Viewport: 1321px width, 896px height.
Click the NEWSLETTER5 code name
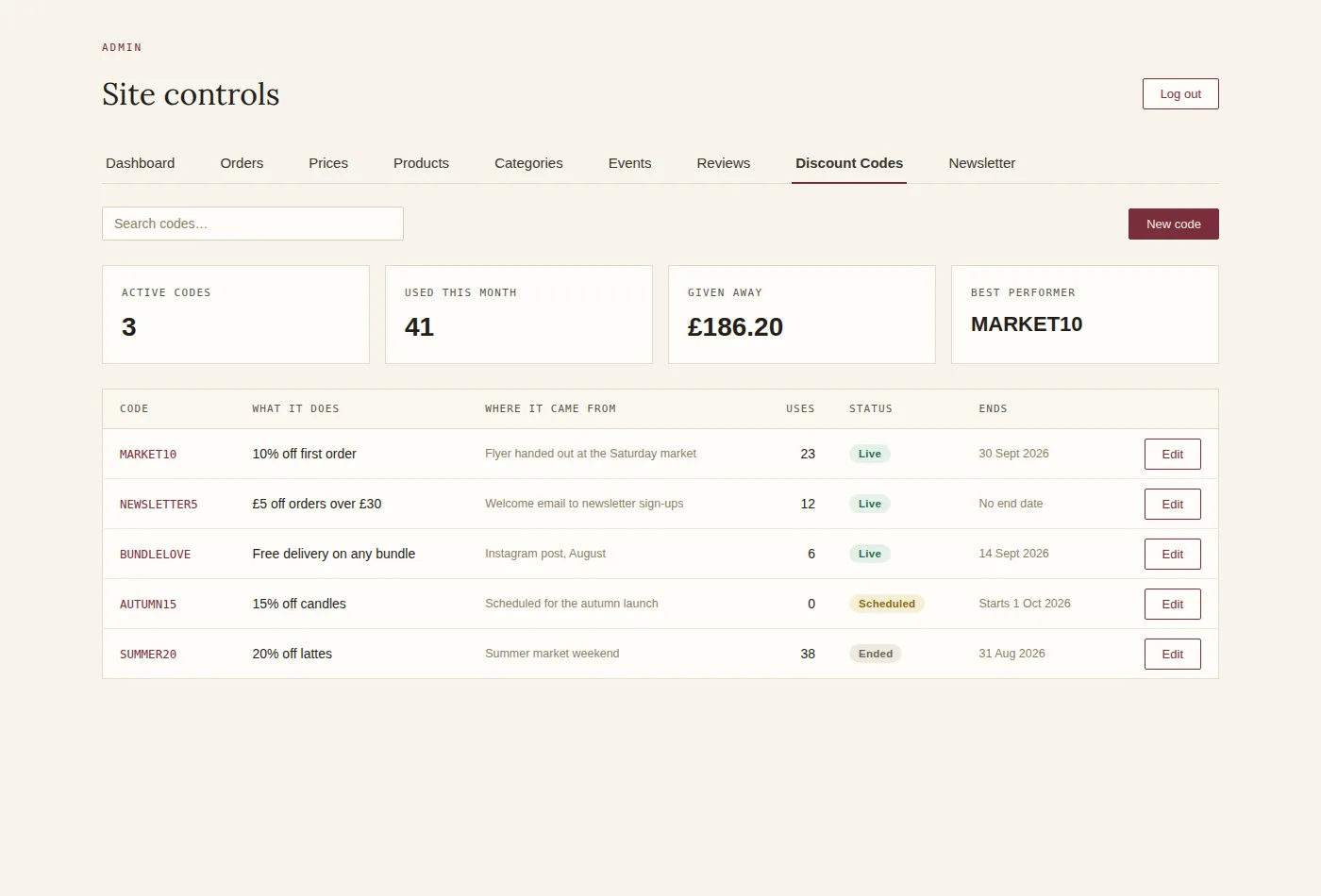[159, 505]
